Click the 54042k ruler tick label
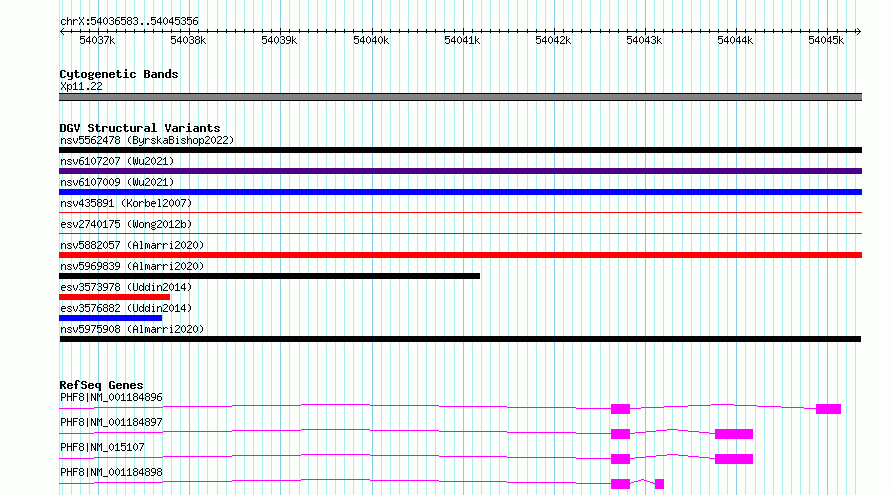The width and height of the screenshot is (890, 495). coord(553,40)
